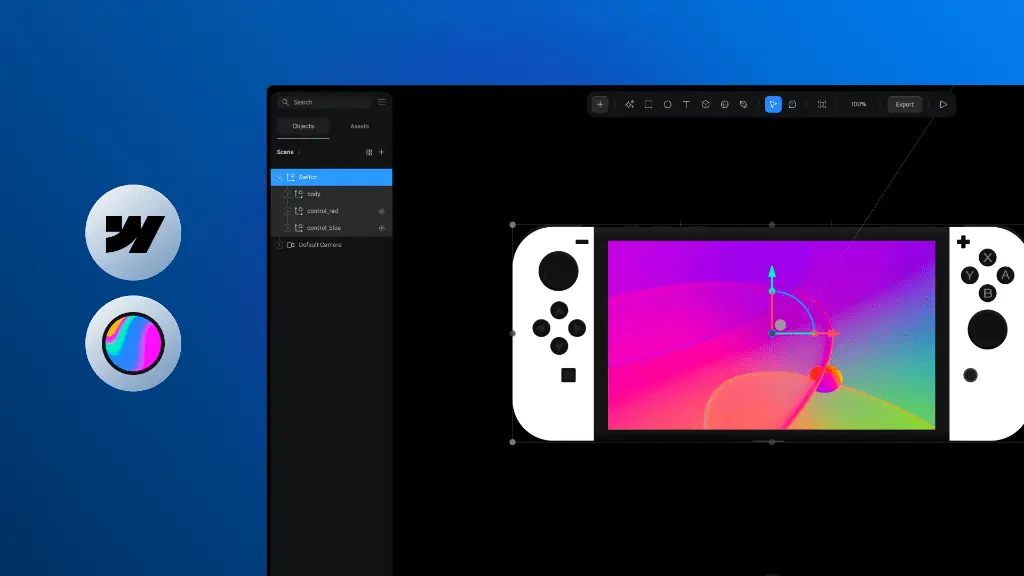Select the body layer

332,194
